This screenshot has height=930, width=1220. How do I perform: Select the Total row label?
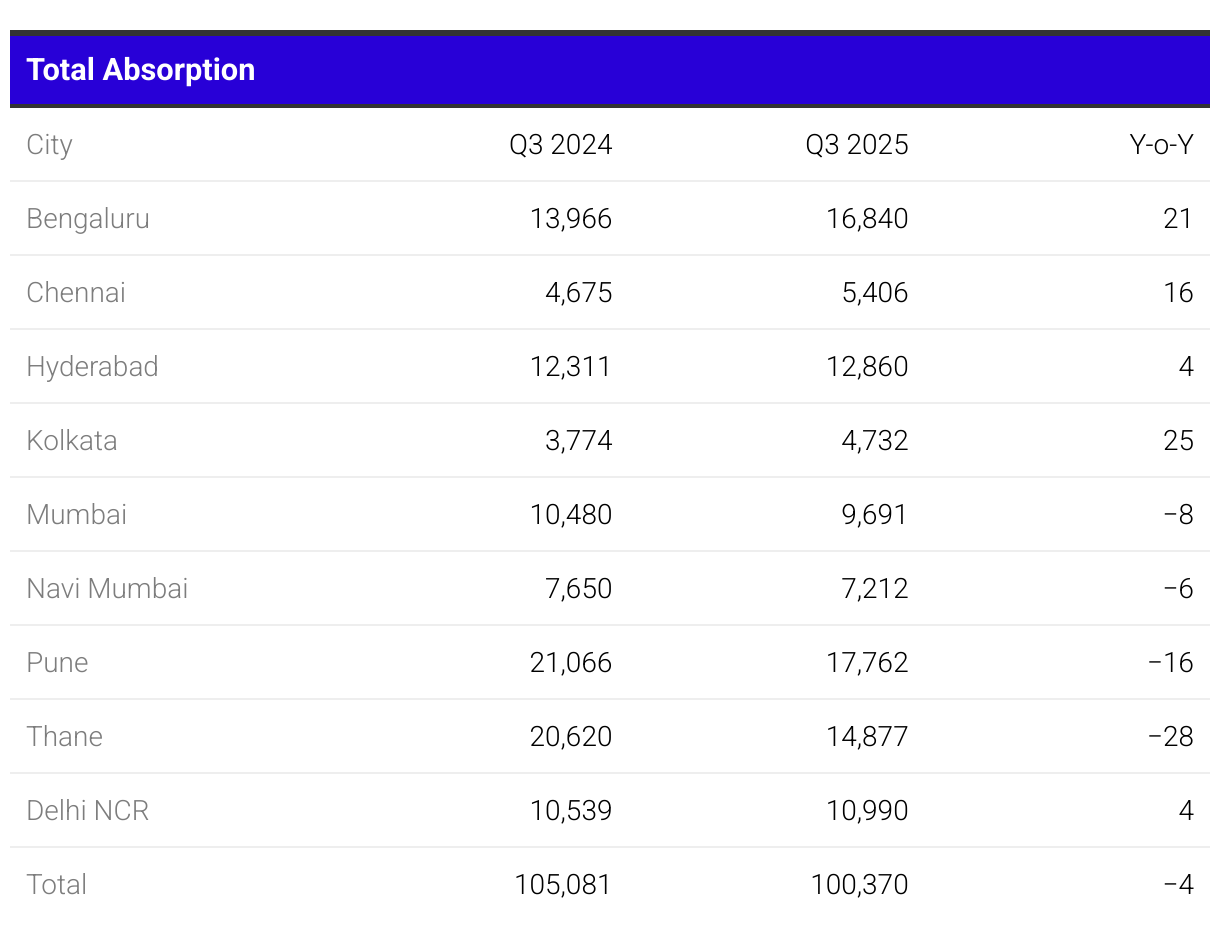point(57,885)
